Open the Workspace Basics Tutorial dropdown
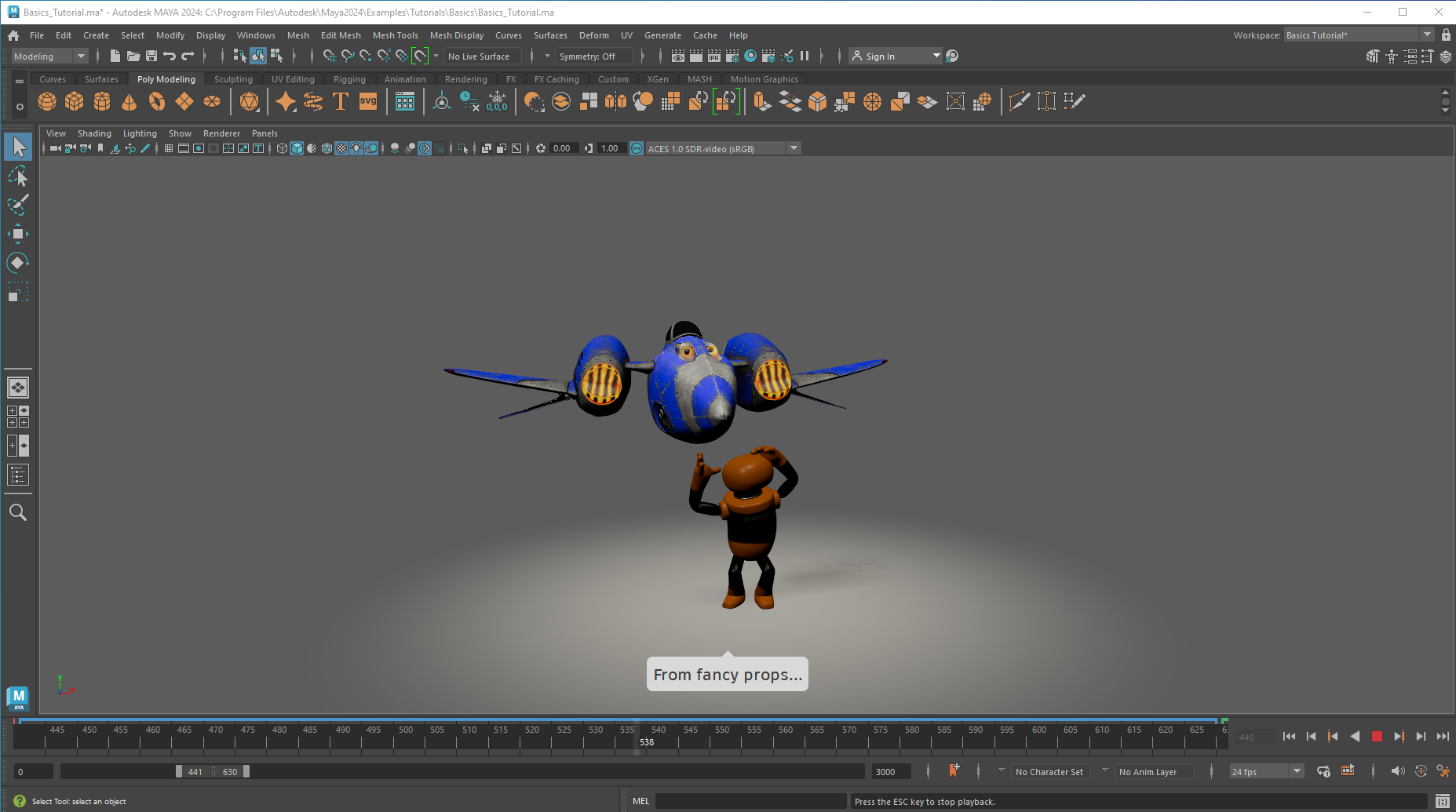 click(x=1359, y=35)
